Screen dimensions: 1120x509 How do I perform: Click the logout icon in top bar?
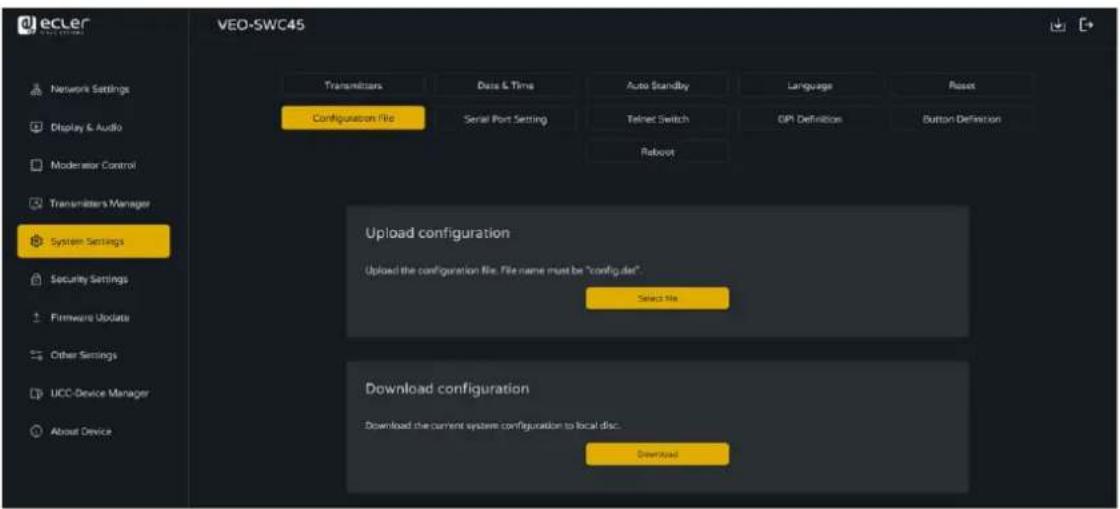pyautogui.click(x=1086, y=26)
